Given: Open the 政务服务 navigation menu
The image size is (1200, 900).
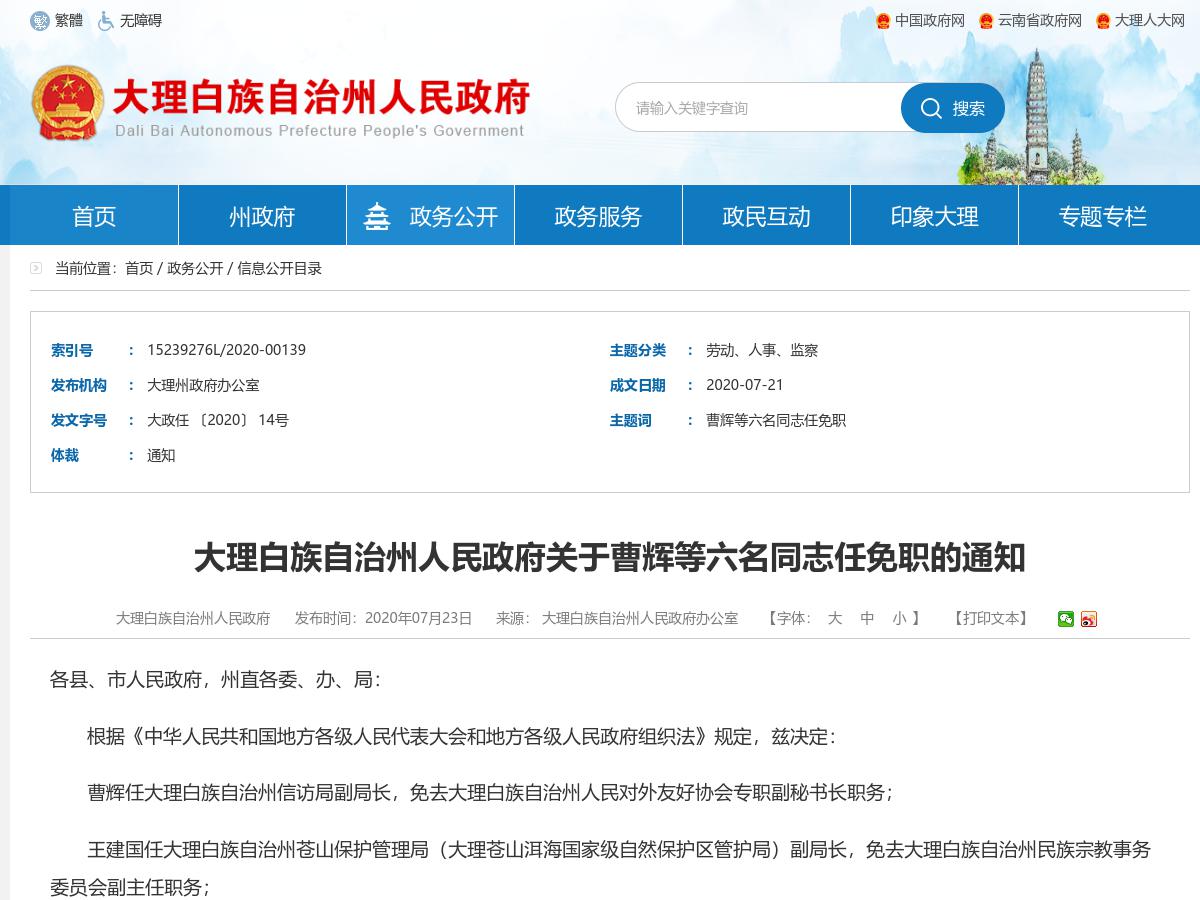Looking at the screenshot, I should 597,214.
